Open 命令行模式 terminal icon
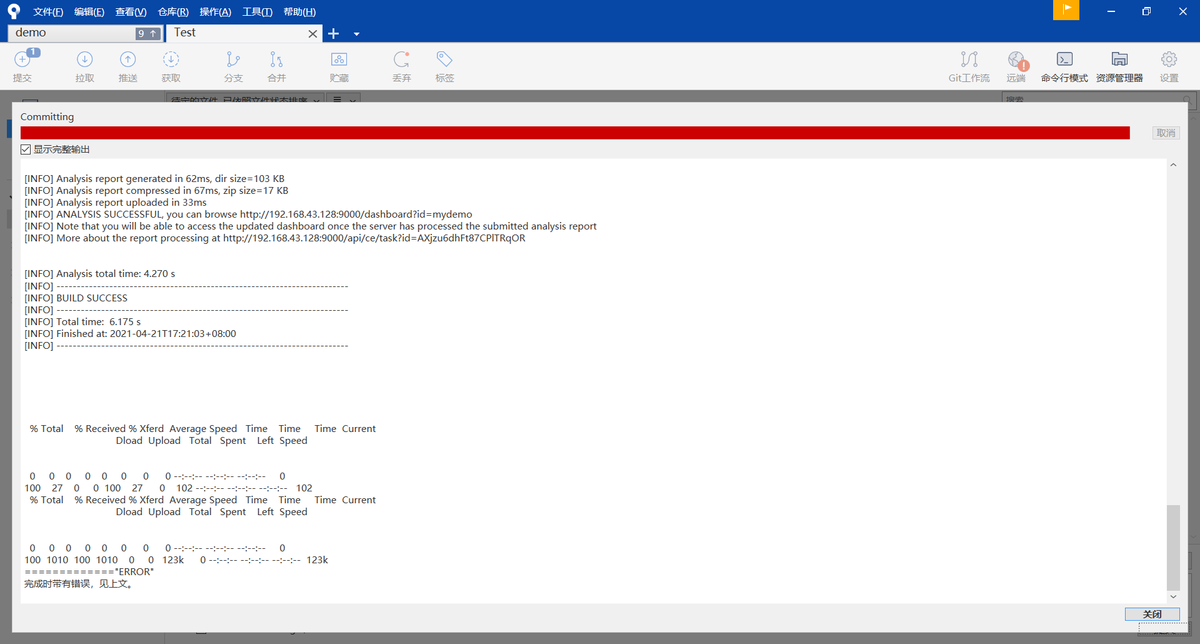 point(1065,60)
